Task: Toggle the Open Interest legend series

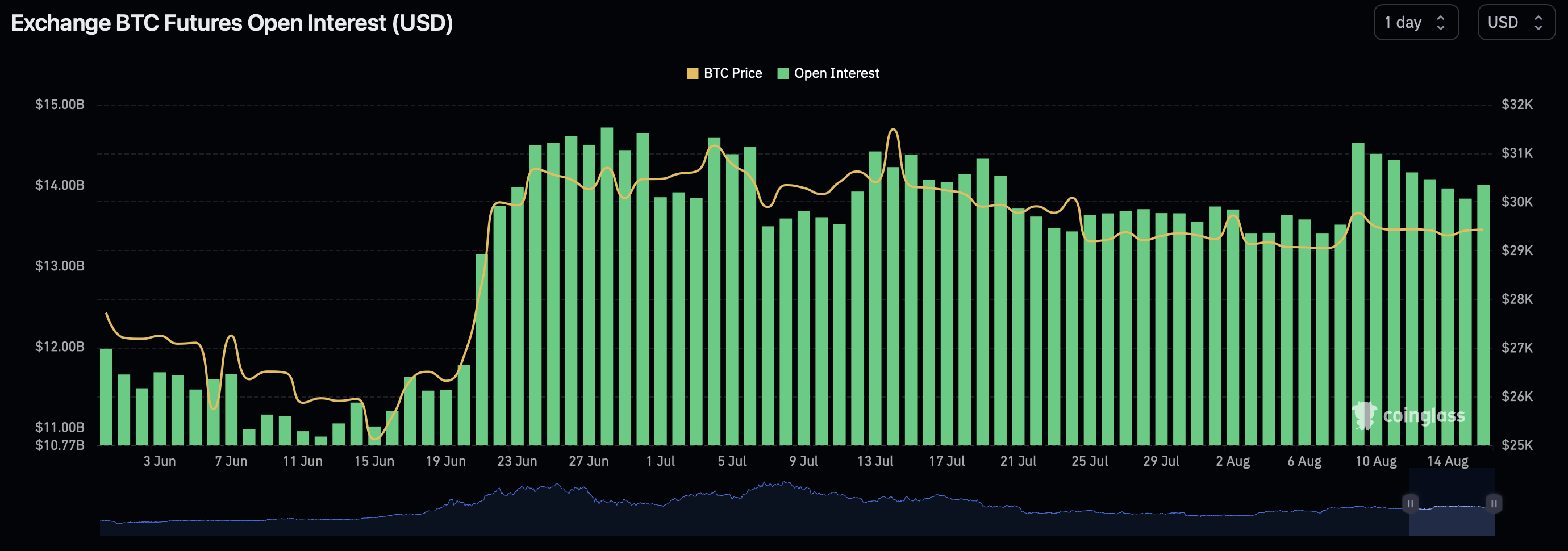Action: 828,73
